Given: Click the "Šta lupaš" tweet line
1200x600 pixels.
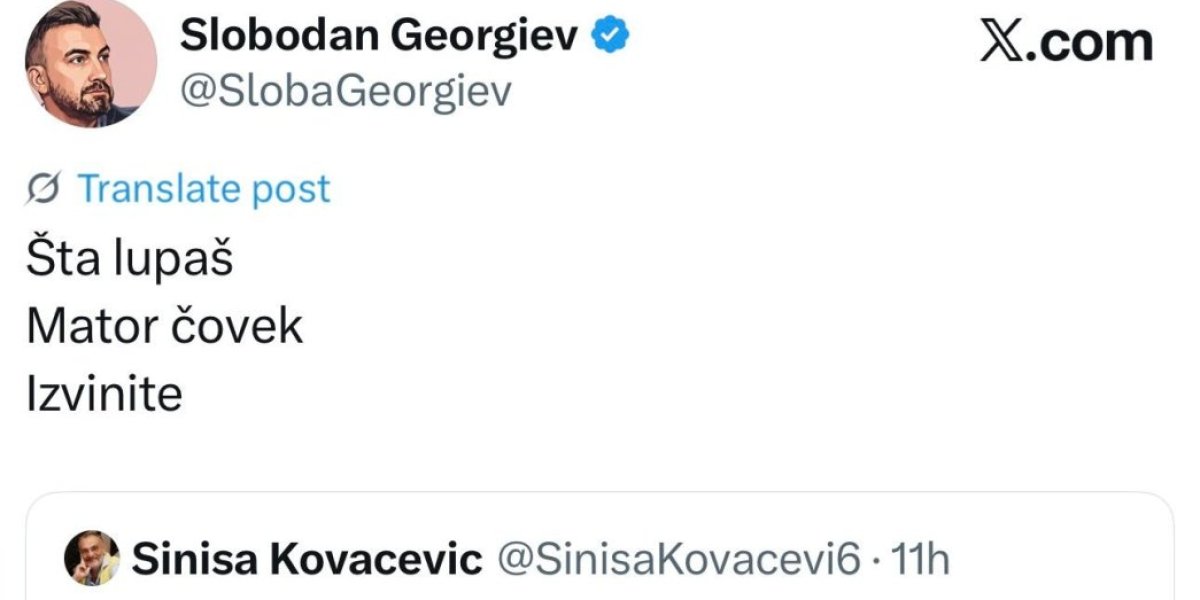Looking at the screenshot, I should click(130, 261).
